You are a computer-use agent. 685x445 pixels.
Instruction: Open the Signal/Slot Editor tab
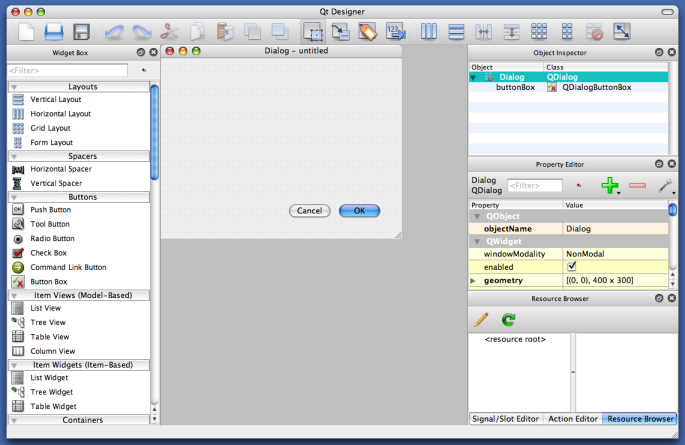(x=505, y=419)
